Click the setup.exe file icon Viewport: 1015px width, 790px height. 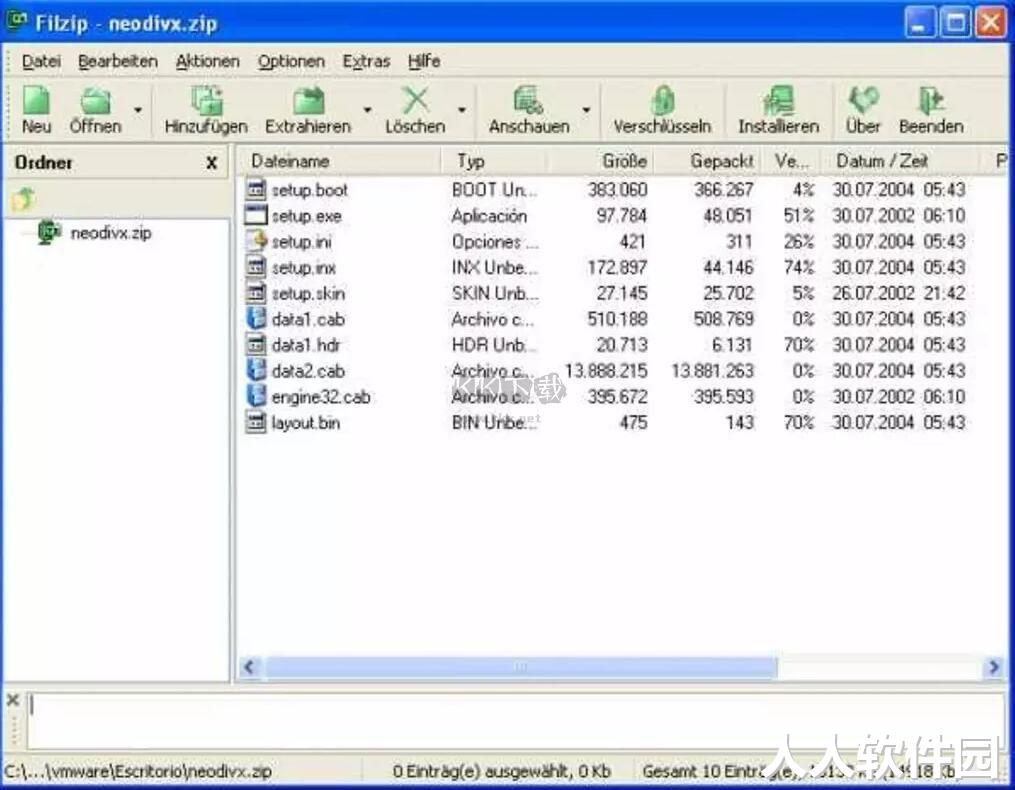pos(256,216)
